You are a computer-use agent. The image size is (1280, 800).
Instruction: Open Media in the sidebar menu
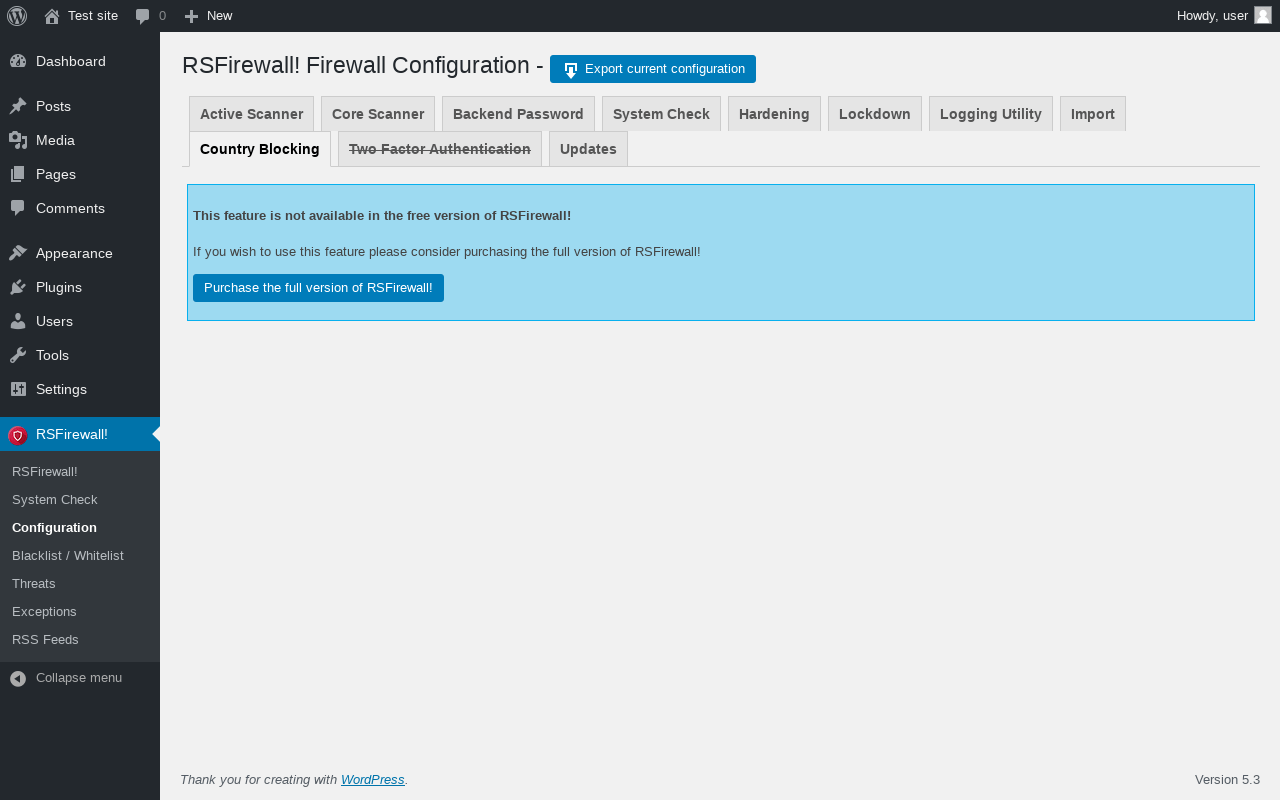click(80, 140)
